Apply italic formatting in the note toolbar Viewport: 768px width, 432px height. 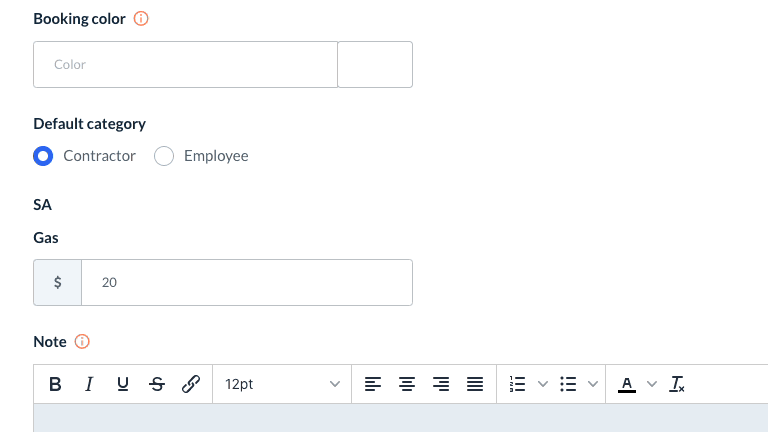89,384
